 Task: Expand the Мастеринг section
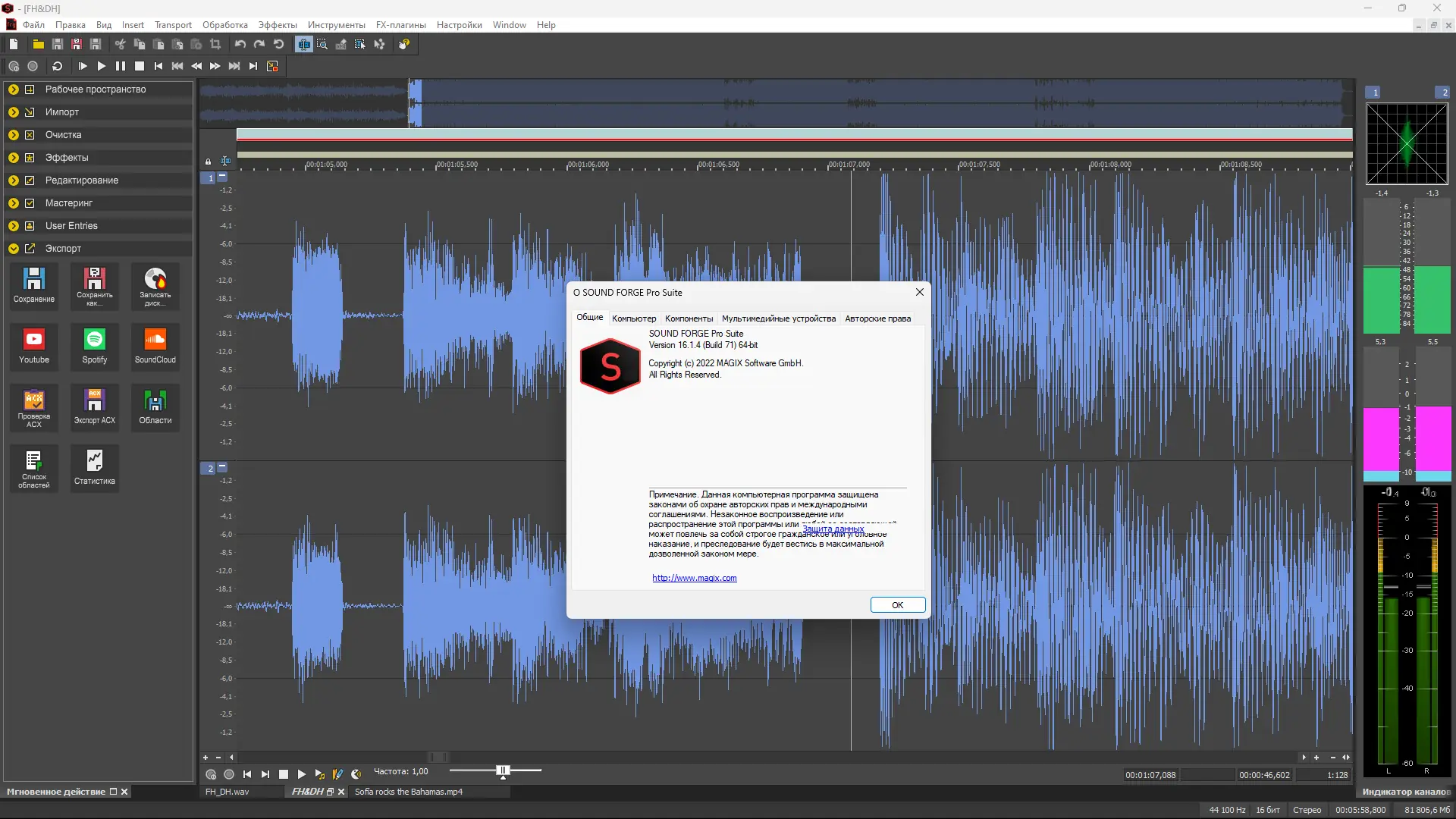pyautogui.click(x=14, y=203)
